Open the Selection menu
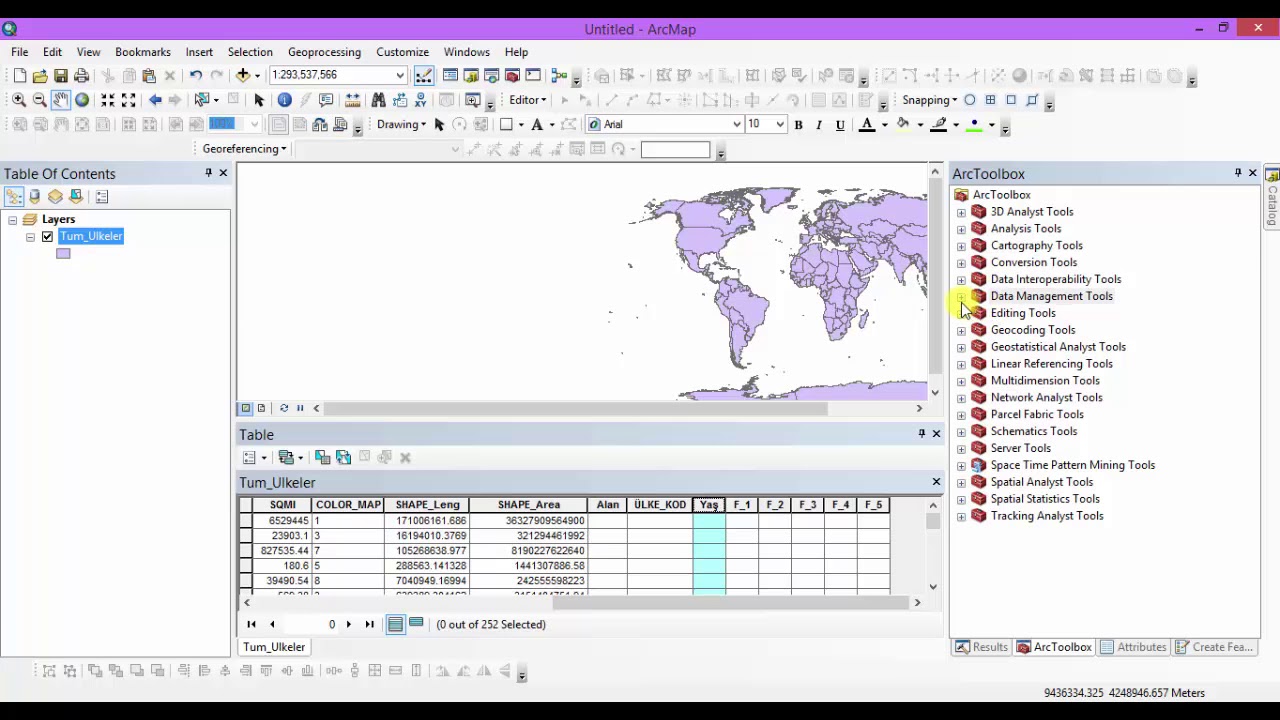This screenshot has width=1280, height=720. pyautogui.click(x=250, y=52)
